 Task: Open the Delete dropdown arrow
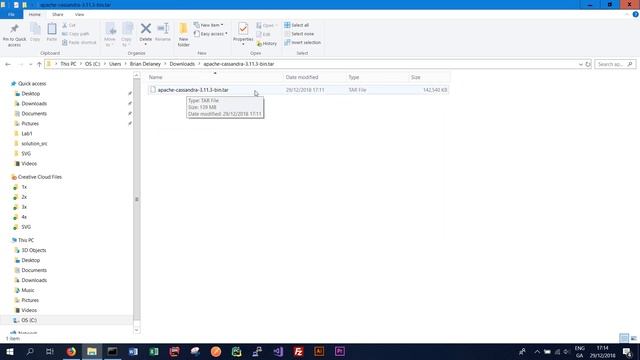(146, 44)
